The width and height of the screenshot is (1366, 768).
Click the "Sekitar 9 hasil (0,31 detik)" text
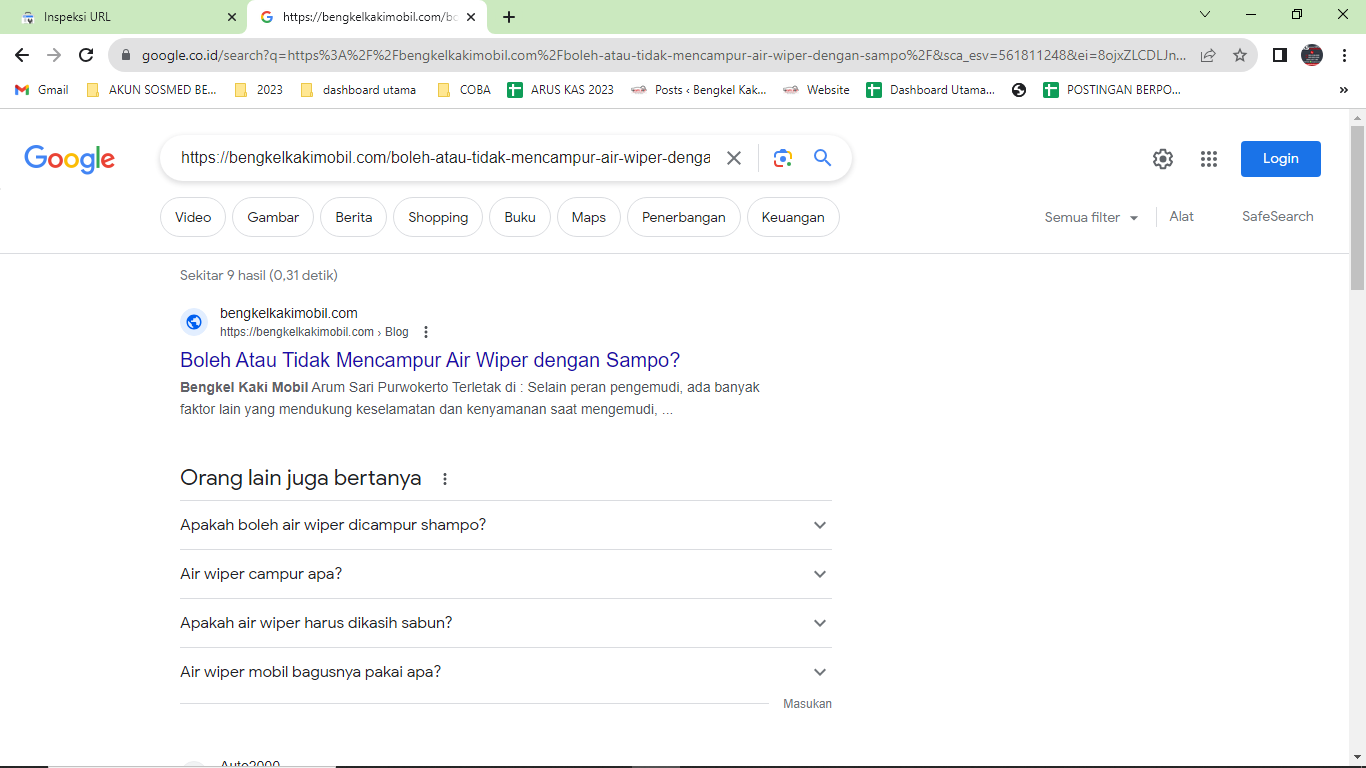pyautogui.click(x=259, y=275)
